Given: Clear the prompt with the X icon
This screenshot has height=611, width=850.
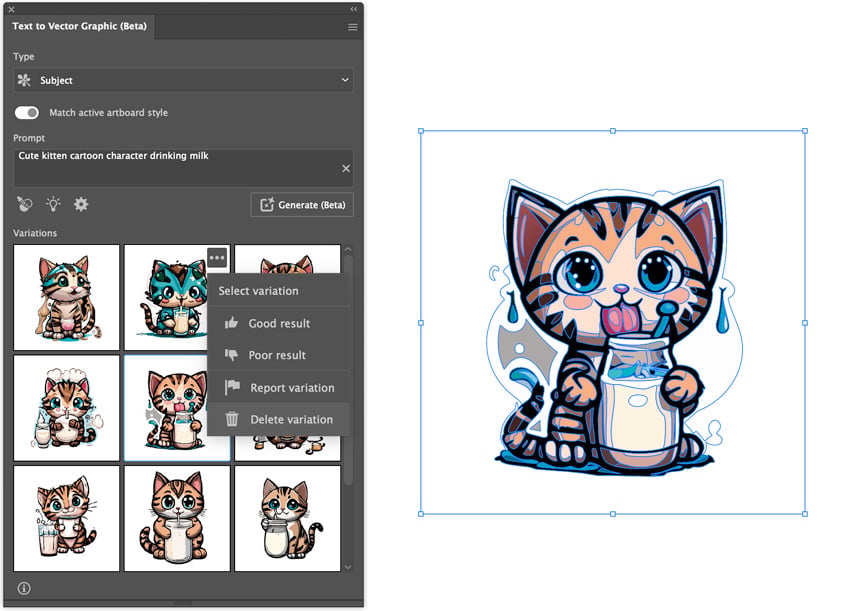Looking at the screenshot, I should click(346, 169).
